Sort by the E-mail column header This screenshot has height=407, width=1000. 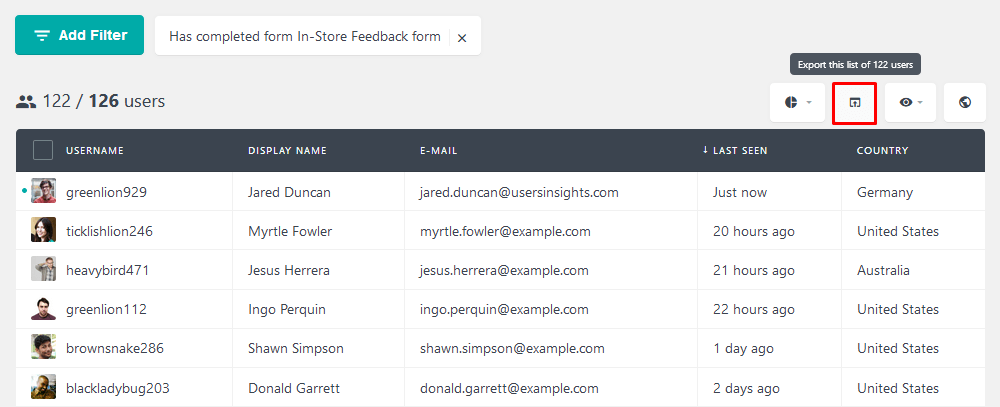pos(439,151)
